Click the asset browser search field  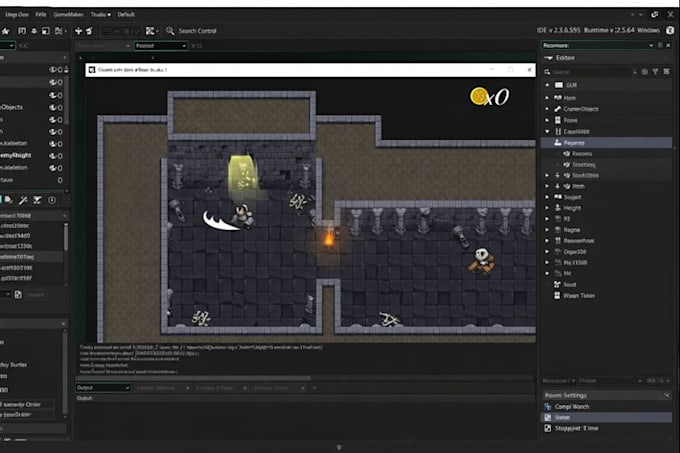point(590,72)
